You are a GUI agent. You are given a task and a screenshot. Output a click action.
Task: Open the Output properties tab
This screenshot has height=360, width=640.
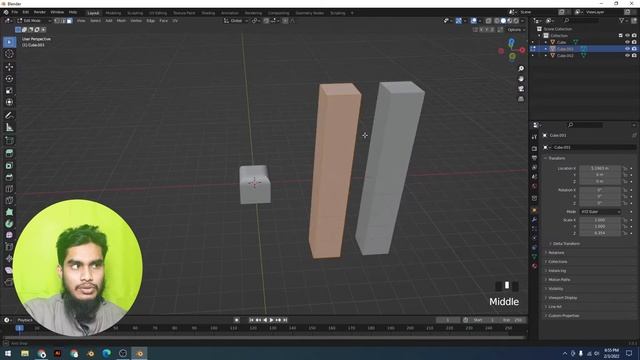534,158
